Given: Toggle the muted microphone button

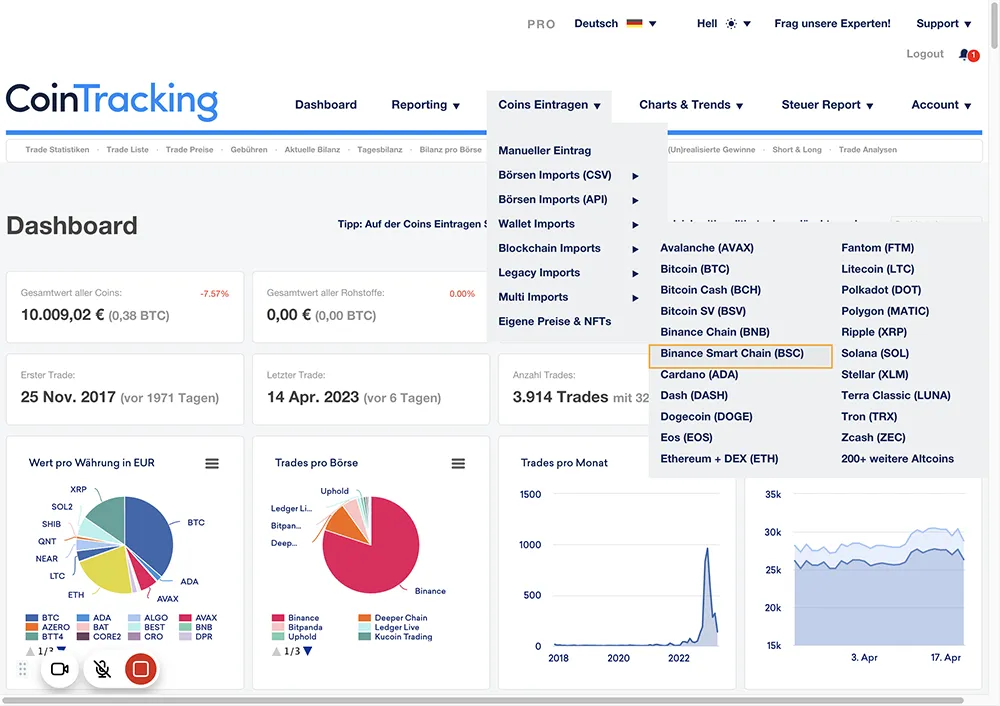Looking at the screenshot, I should [x=100, y=669].
